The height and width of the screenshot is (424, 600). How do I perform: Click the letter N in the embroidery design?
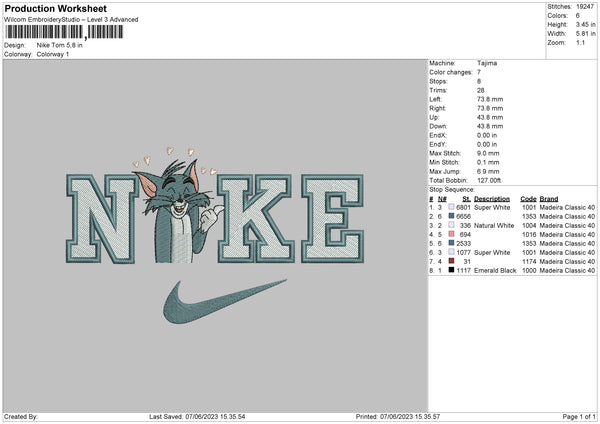[x=102, y=219]
